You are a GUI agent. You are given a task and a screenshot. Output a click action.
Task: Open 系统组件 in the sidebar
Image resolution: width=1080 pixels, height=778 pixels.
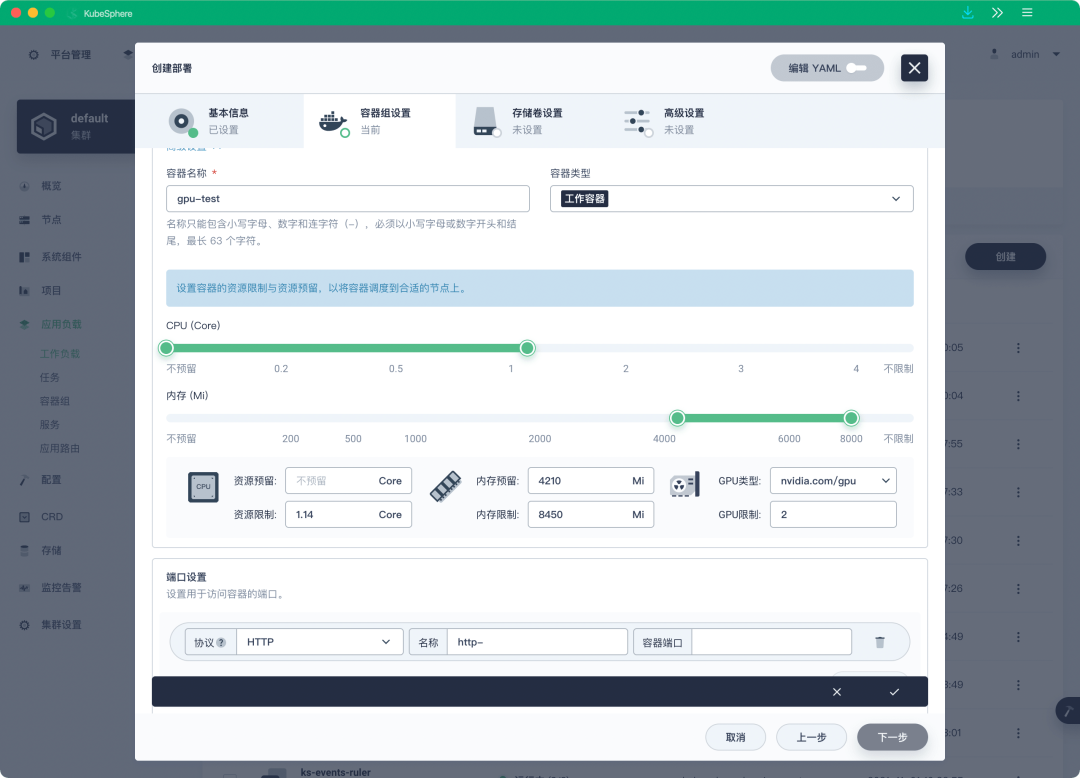tap(50, 257)
